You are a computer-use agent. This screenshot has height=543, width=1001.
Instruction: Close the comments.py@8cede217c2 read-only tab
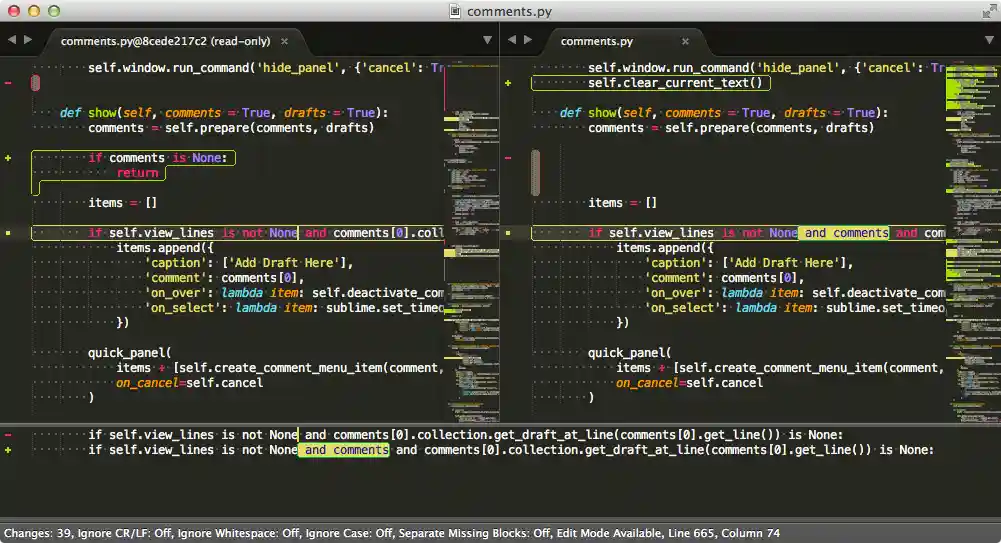(285, 41)
